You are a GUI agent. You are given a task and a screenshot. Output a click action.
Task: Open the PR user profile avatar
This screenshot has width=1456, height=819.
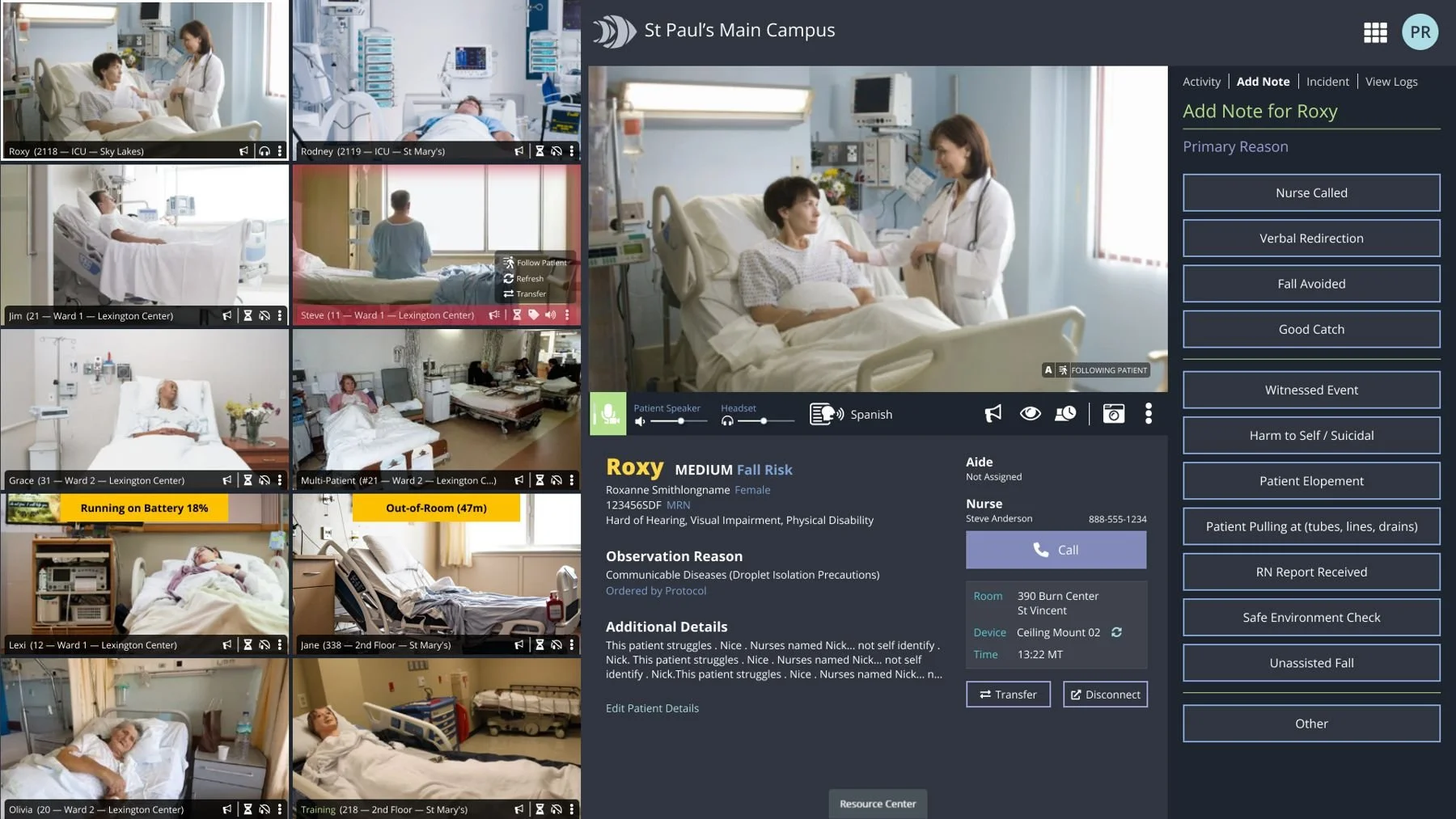1420,32
